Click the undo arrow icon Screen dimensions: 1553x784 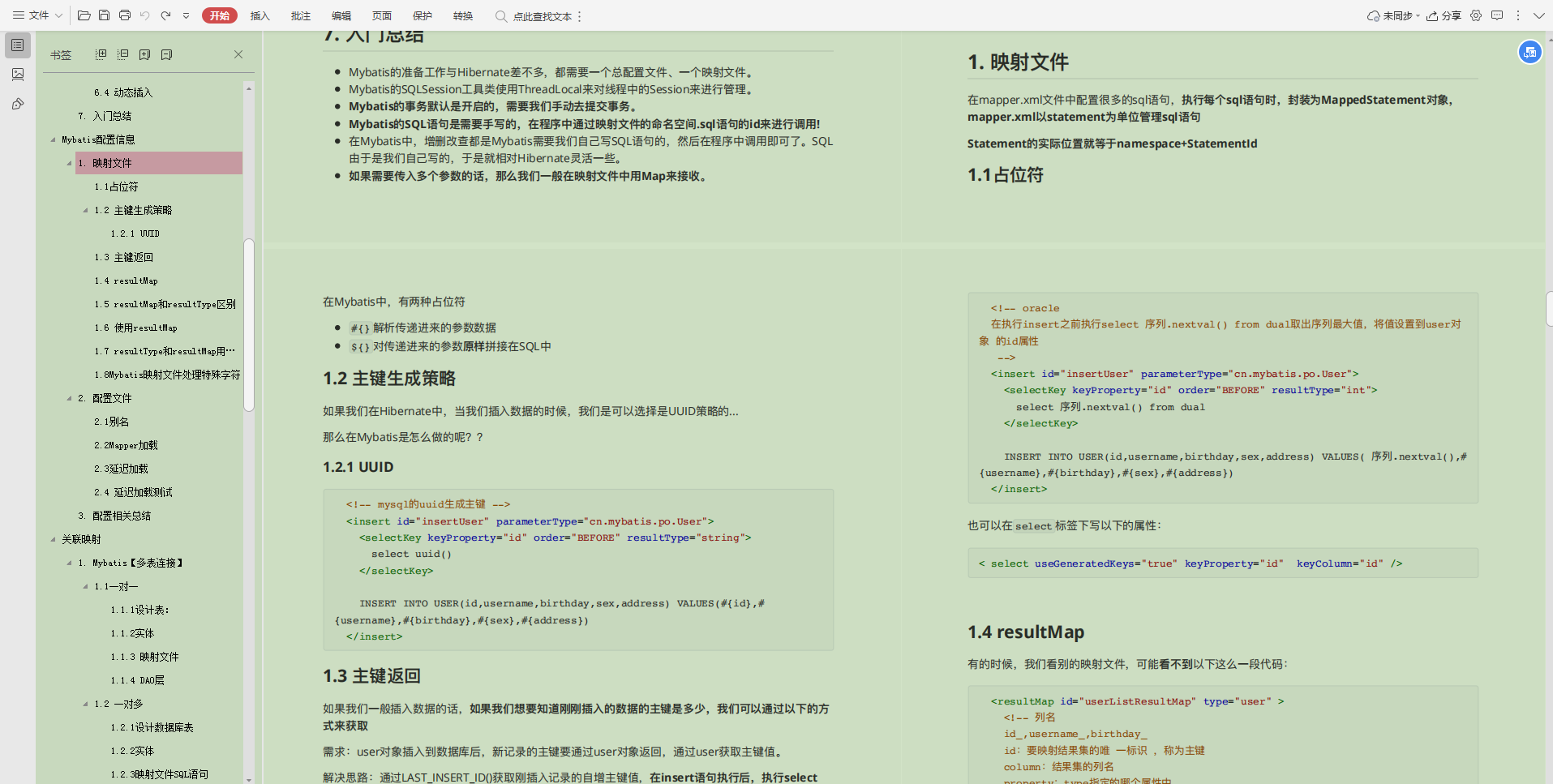pyautogui.click(x=145, y=15)
